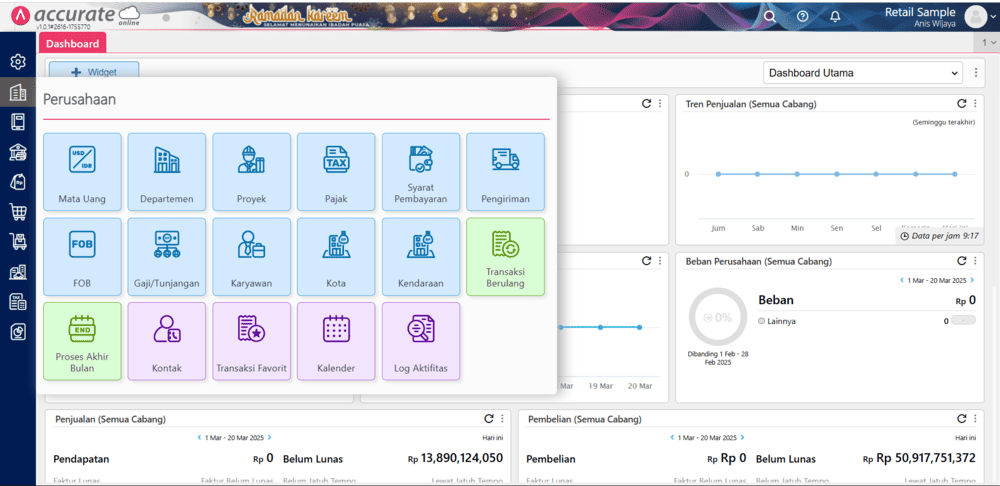The width and height of the screenshot is (1000, 486).
Task: Open the Pajak tax tile
Action: click(x=336, y=172)
